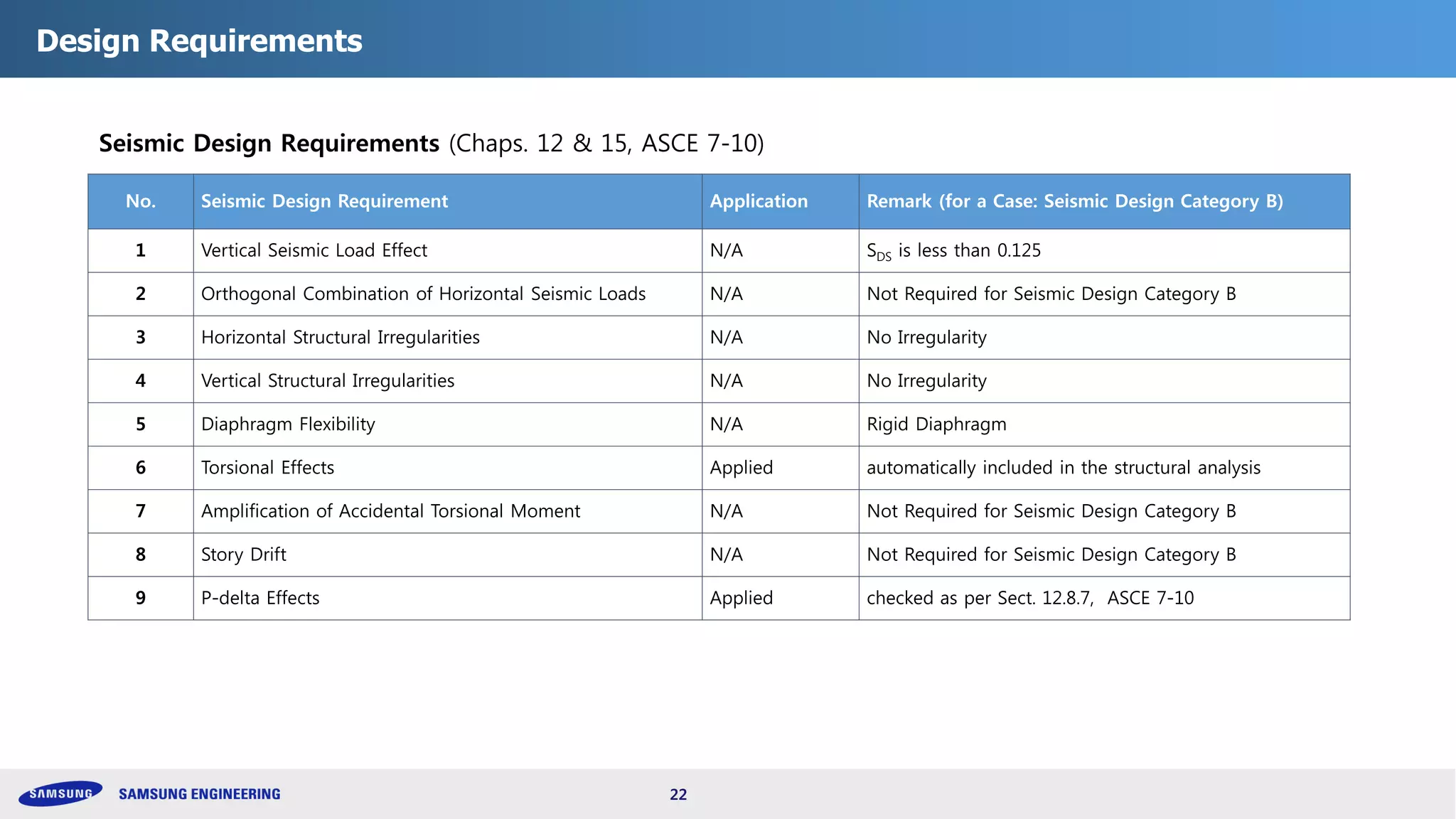
Task: Click the Applied cell for Torsional Effects
Action: 741,468
